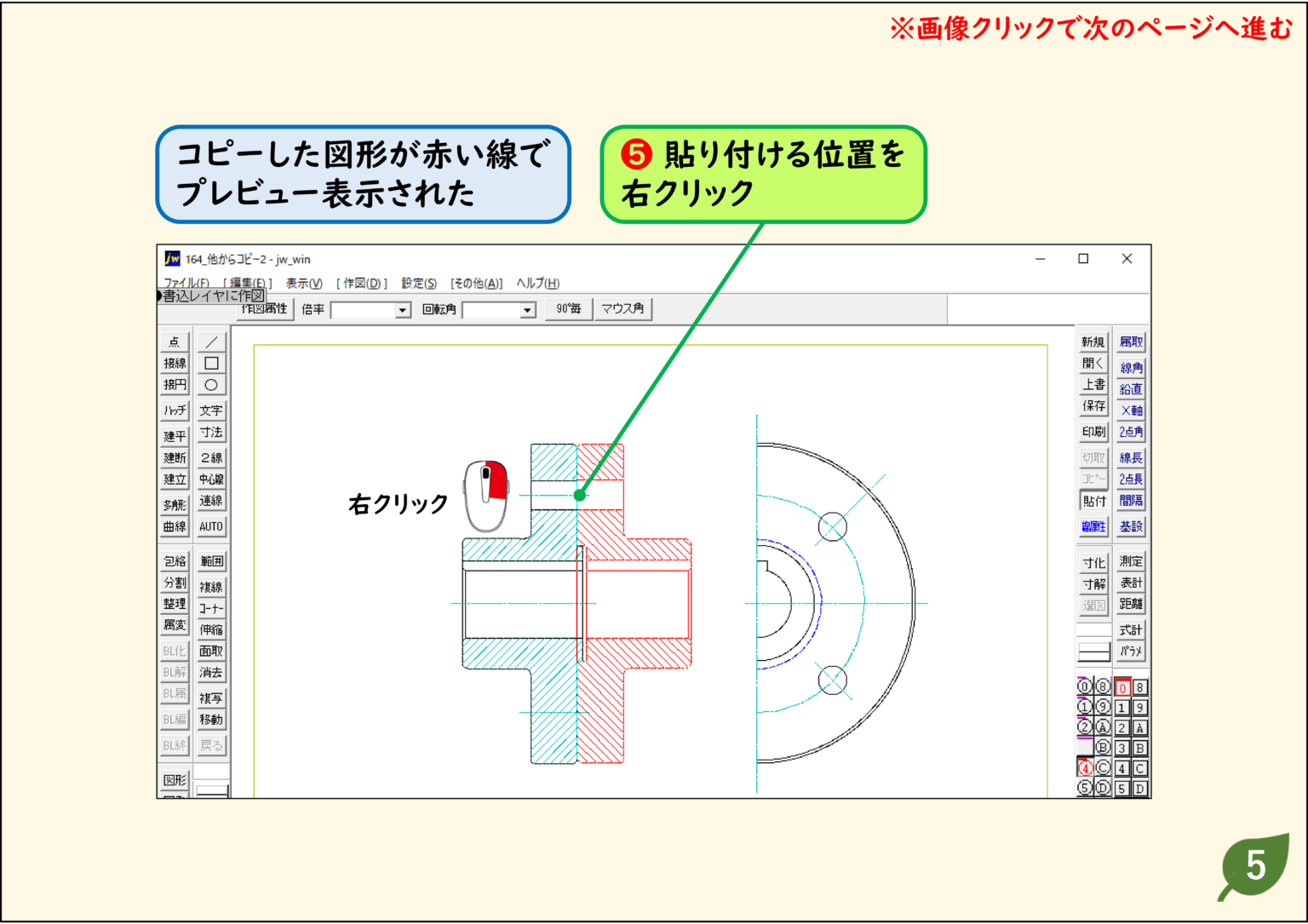The height and width of the screenshot is (924, 1308).
Task: Select the 文字 (text) tool
Action: tap(210, 410)
